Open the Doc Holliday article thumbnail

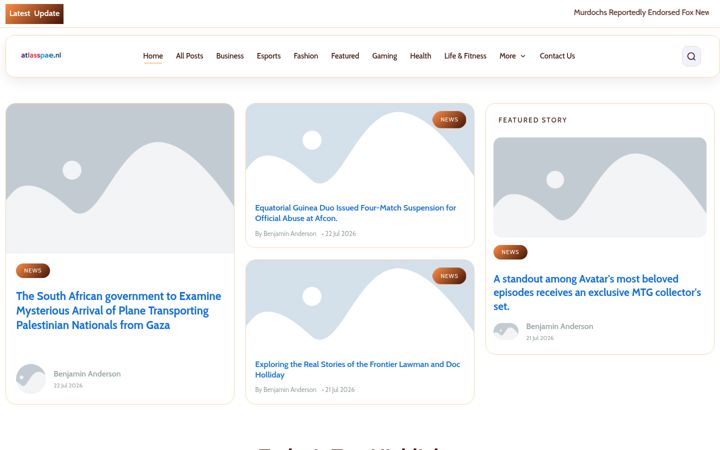tap(360, 305)
